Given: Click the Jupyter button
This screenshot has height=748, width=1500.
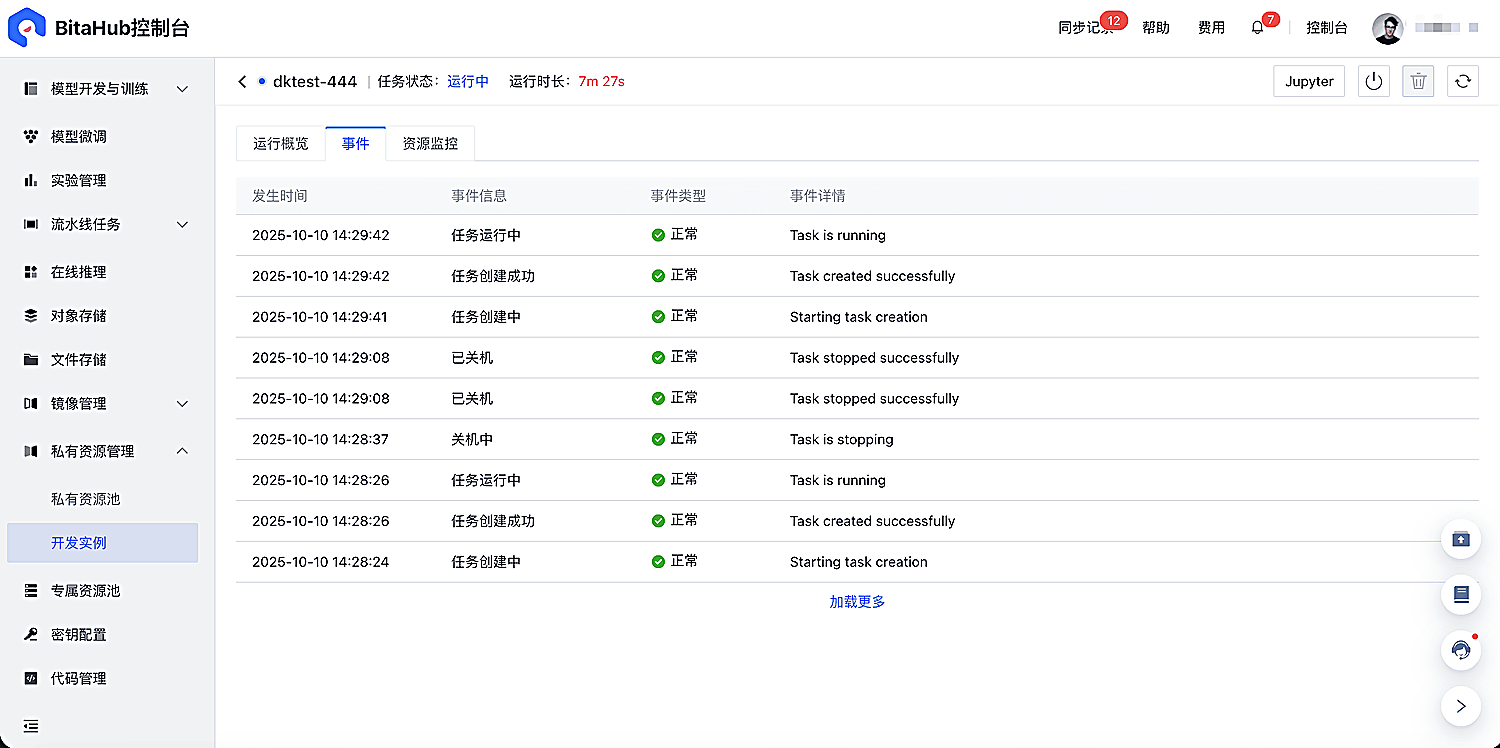Looking at the screenshot, I should point(1309,82).
